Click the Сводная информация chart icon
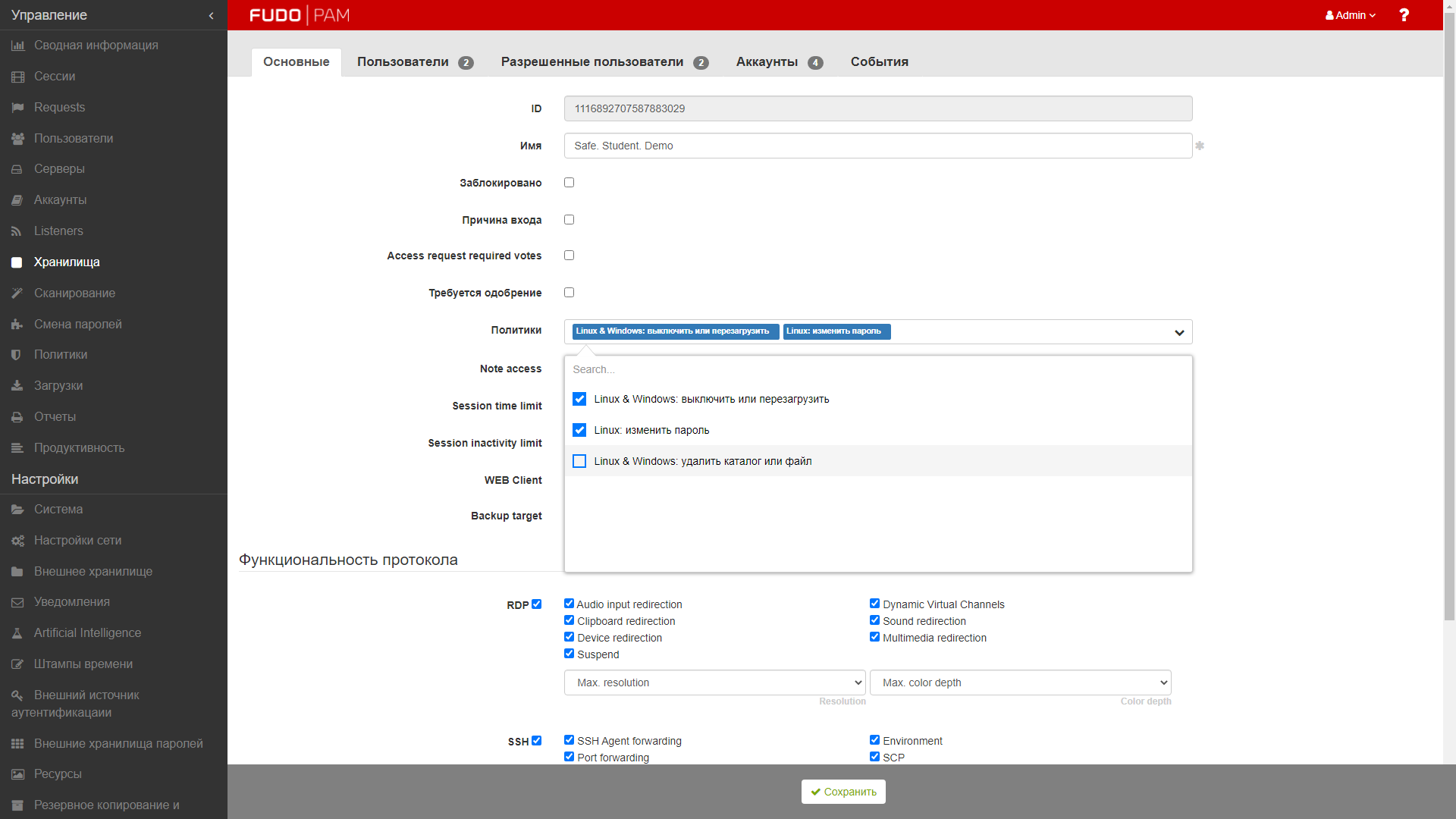 [x=17, y=45]
